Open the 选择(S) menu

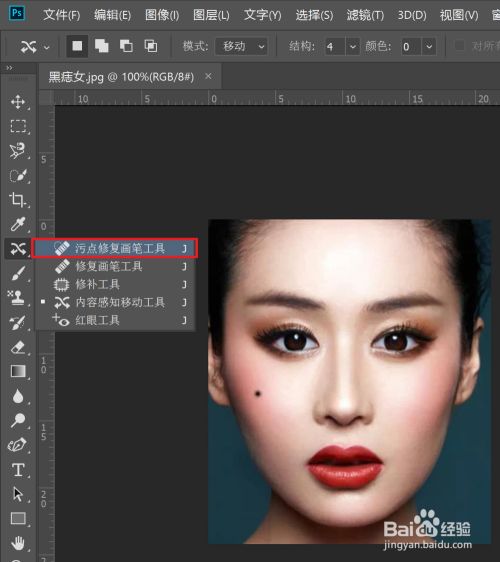pyautogui.click(x=314, y=15)
